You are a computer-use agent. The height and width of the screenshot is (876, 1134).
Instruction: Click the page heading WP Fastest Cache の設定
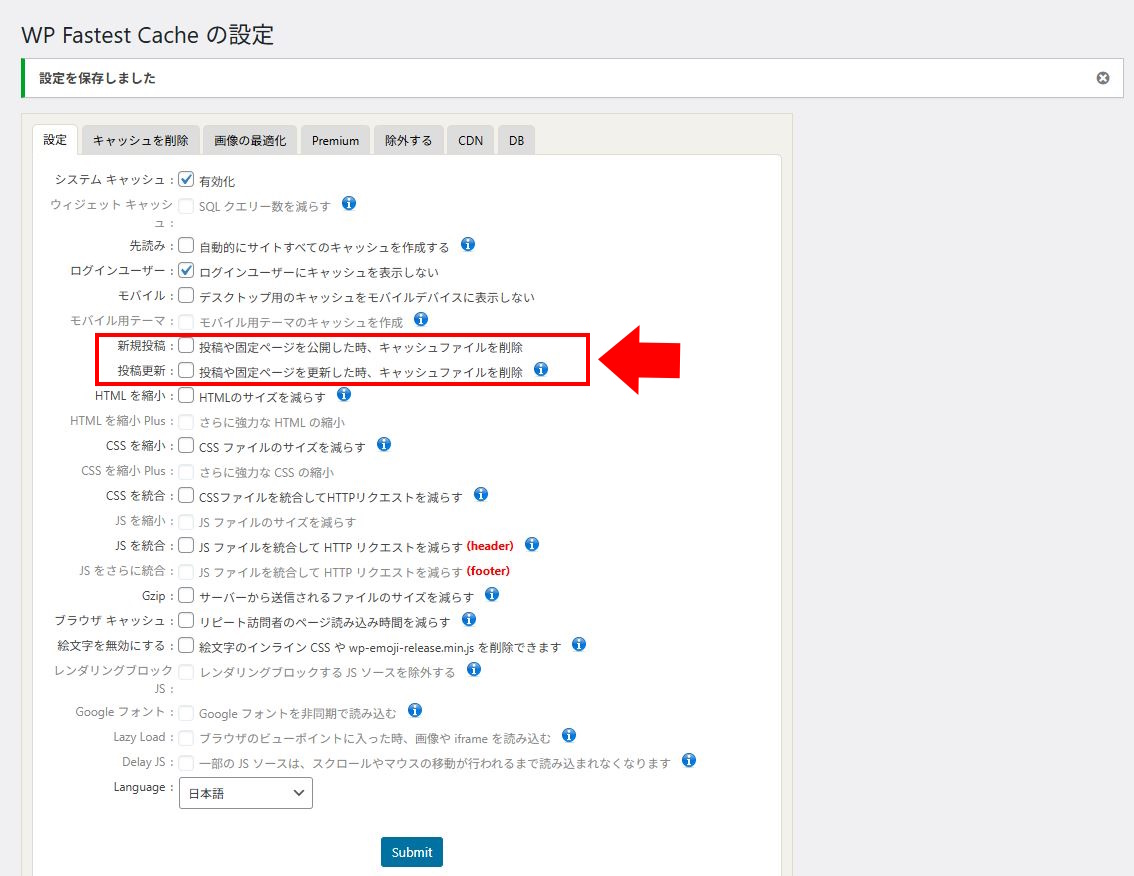point(148,35)
